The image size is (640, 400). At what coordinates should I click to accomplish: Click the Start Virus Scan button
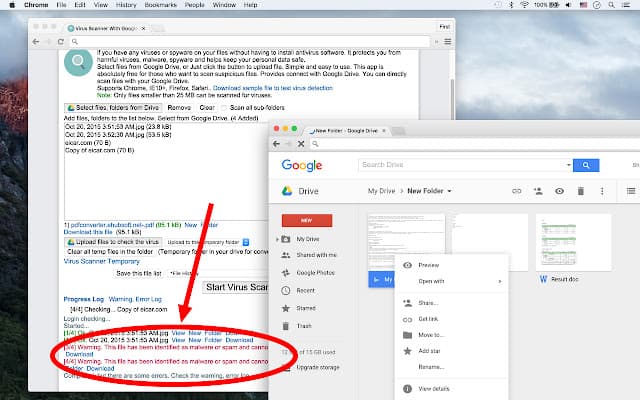[x=236, y=287]
